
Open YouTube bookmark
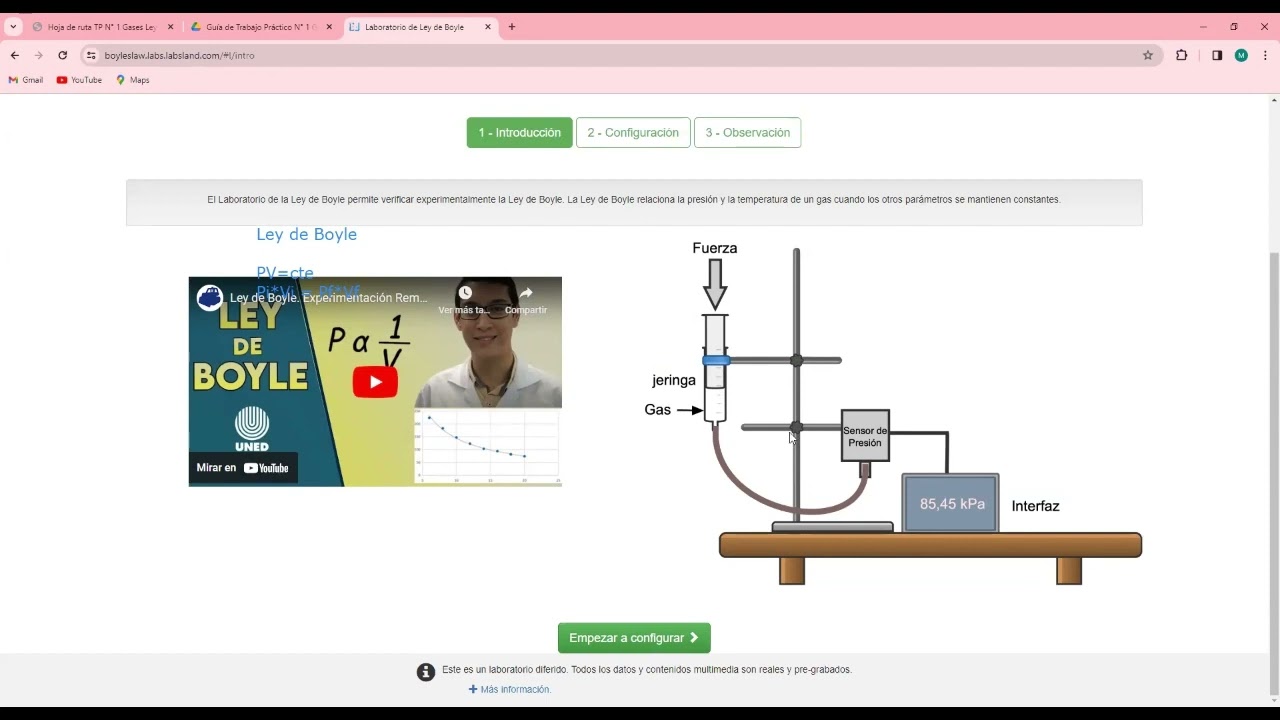[x=79, y=80]
